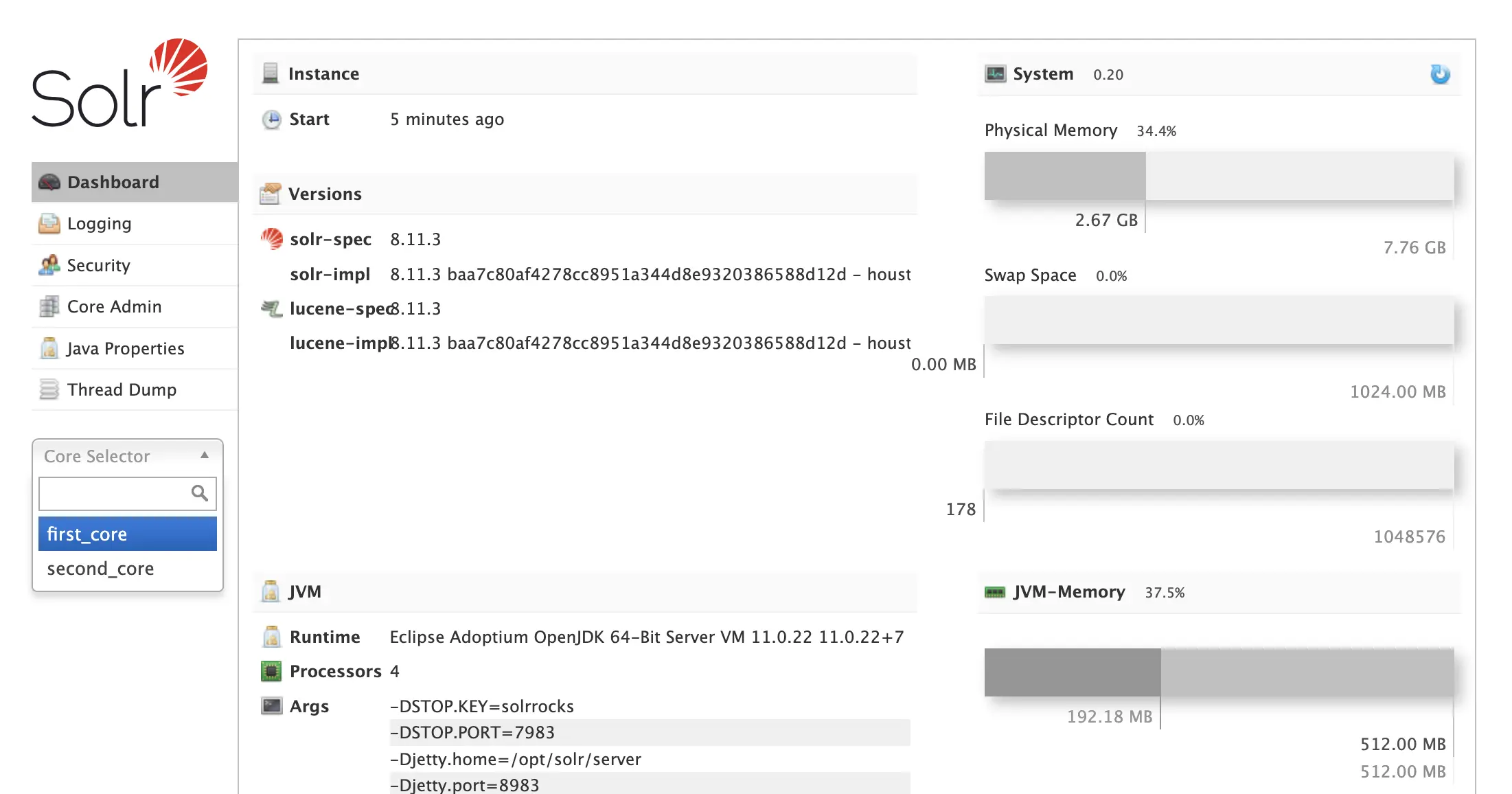Click the -Djetty.home=/opt/solr/server argument
The width and height of the screenshot is (1512, 794).
pos(516,759)
